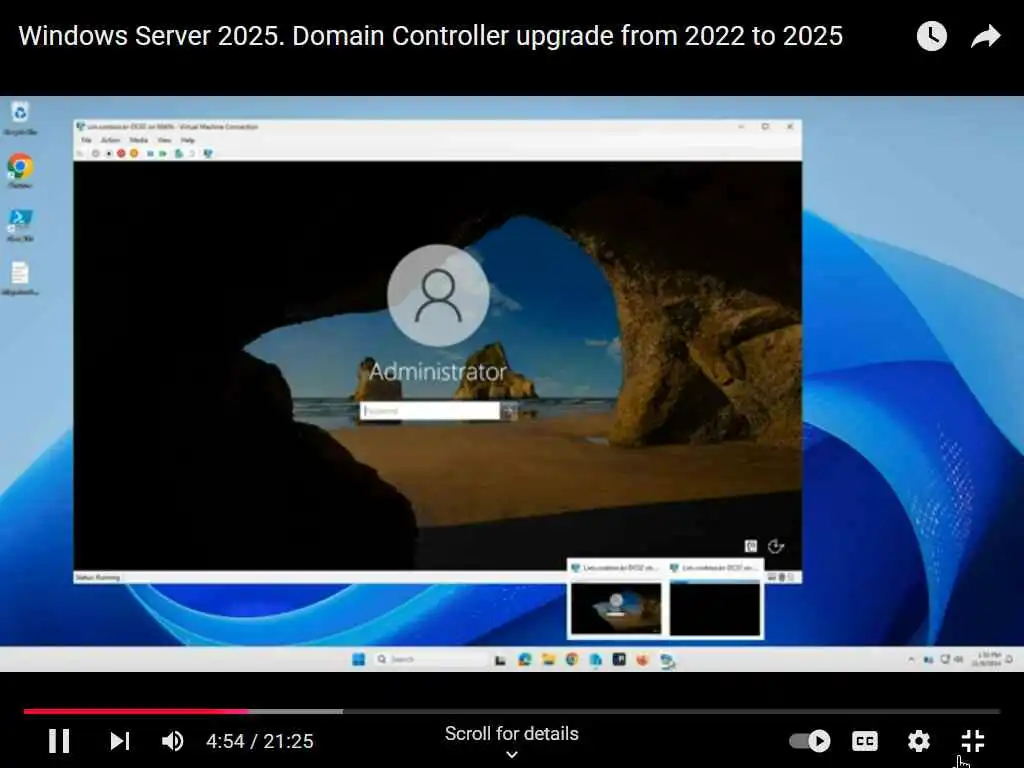Pause the YouTube video

coord(59,741)
